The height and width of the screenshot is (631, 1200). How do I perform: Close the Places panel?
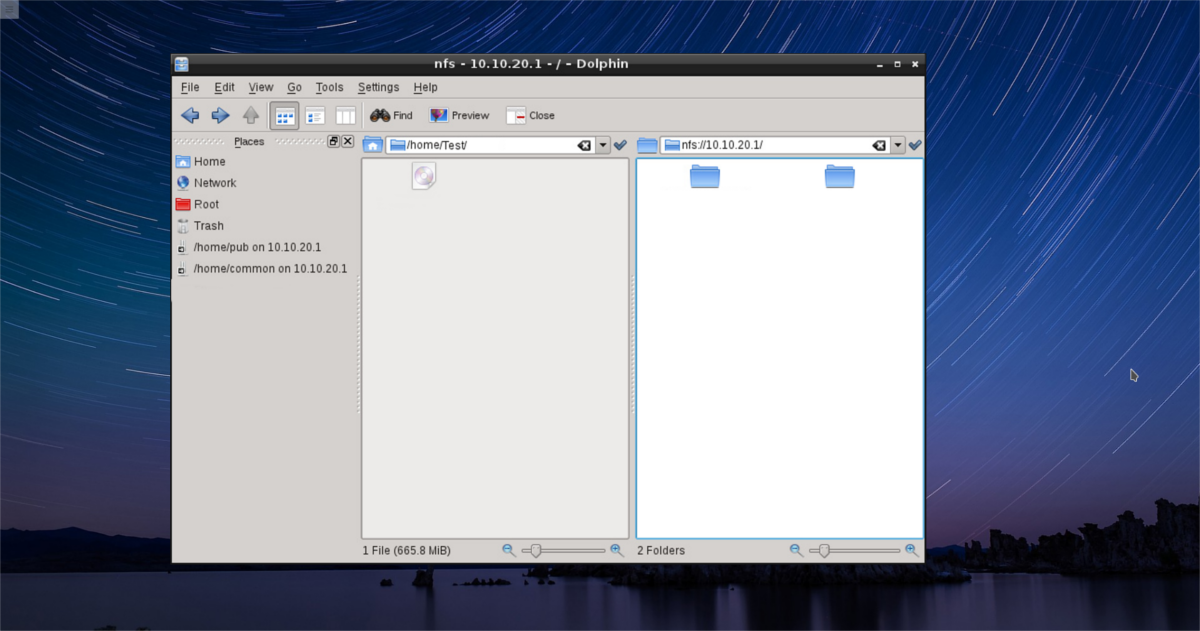[348, 141]
